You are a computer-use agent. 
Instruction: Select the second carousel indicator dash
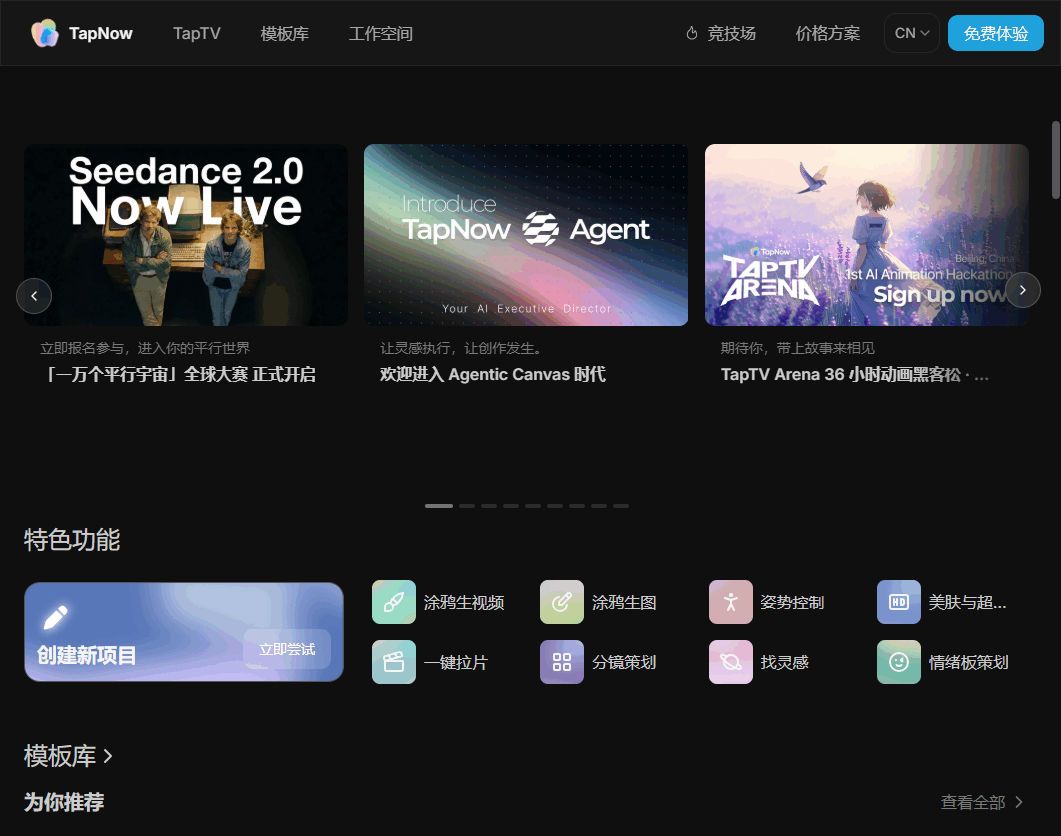(x=467, y=506)
